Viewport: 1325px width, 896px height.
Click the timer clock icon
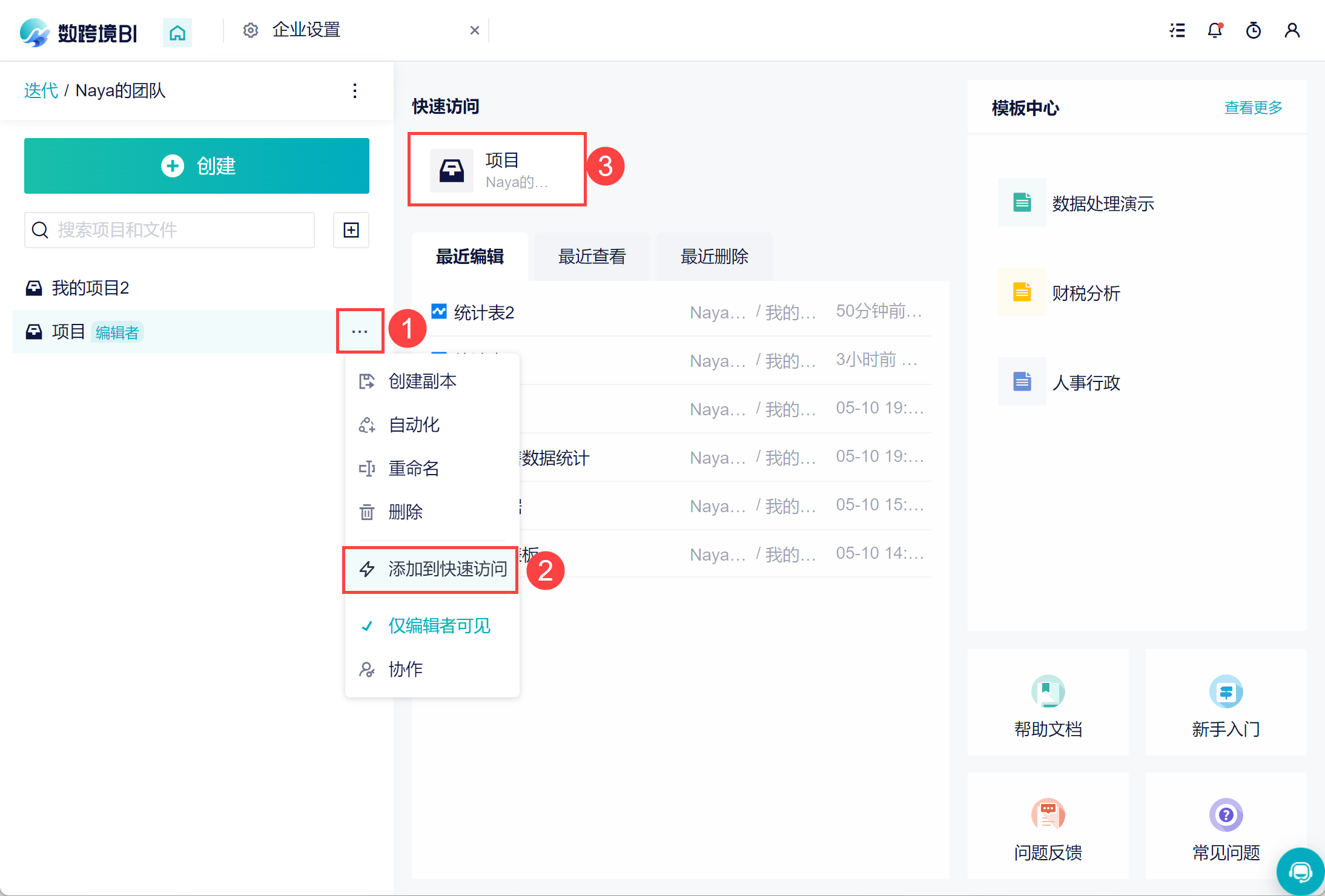(1253, 30)
